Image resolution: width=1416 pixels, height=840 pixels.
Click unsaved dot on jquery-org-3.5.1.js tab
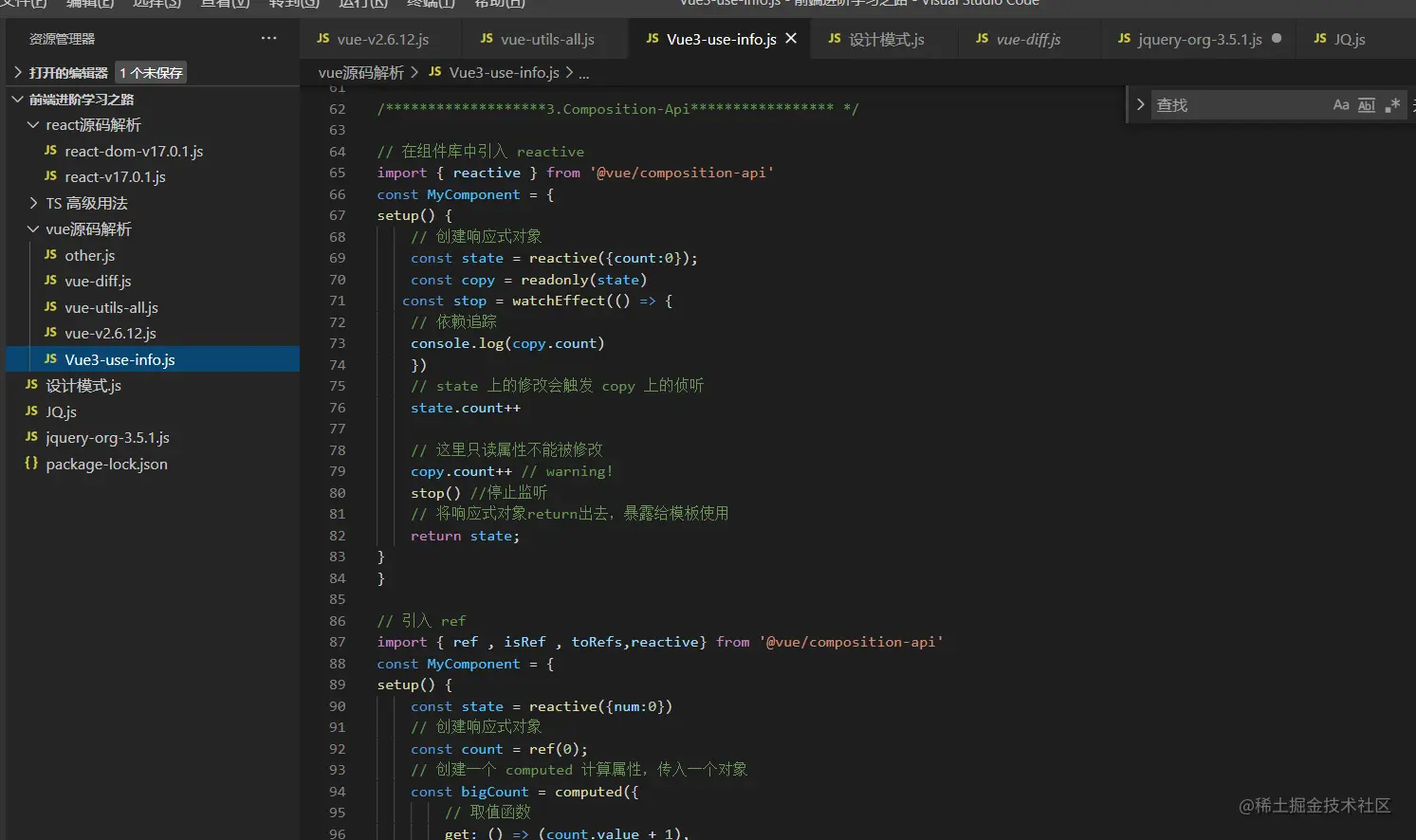[1277, 39]
